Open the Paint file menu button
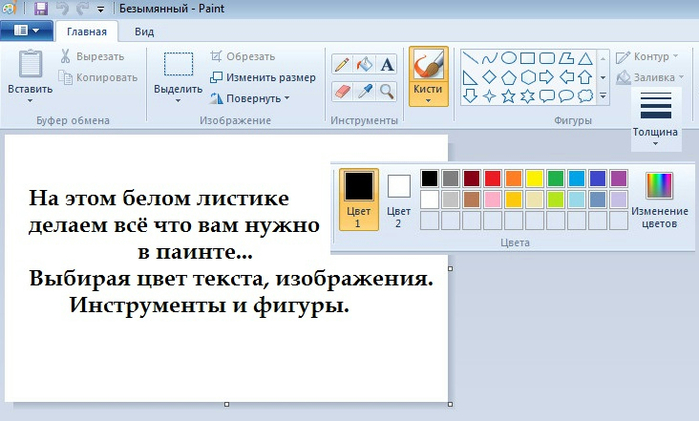Image resolution: width=699 pixels, height=421 pixels. 27,30
